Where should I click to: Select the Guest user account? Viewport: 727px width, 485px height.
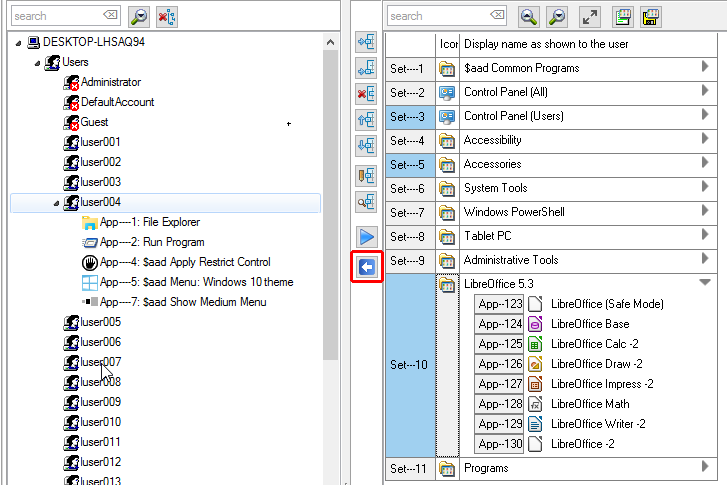coord(94,122)
